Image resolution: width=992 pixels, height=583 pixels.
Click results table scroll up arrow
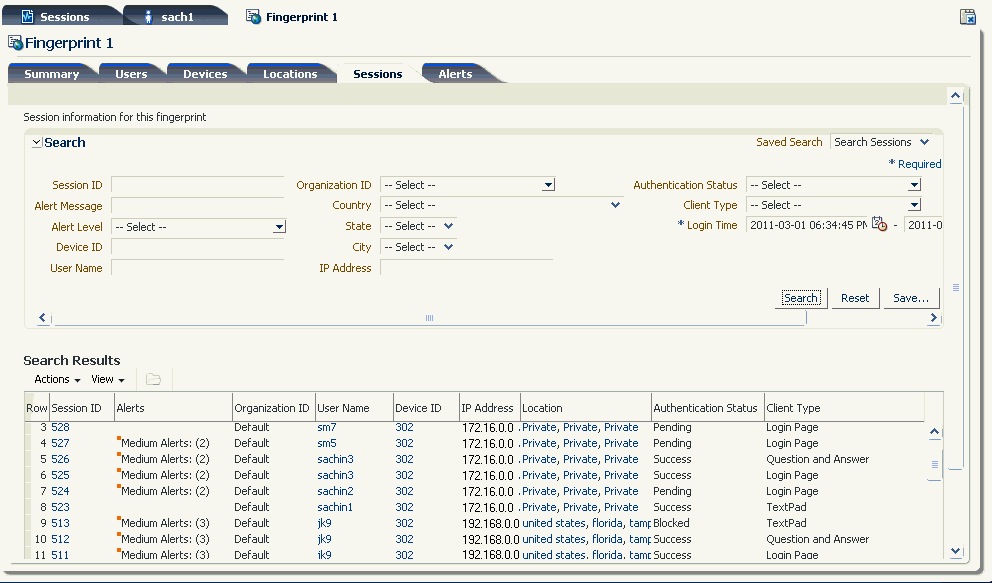click(x=934, y=431)
